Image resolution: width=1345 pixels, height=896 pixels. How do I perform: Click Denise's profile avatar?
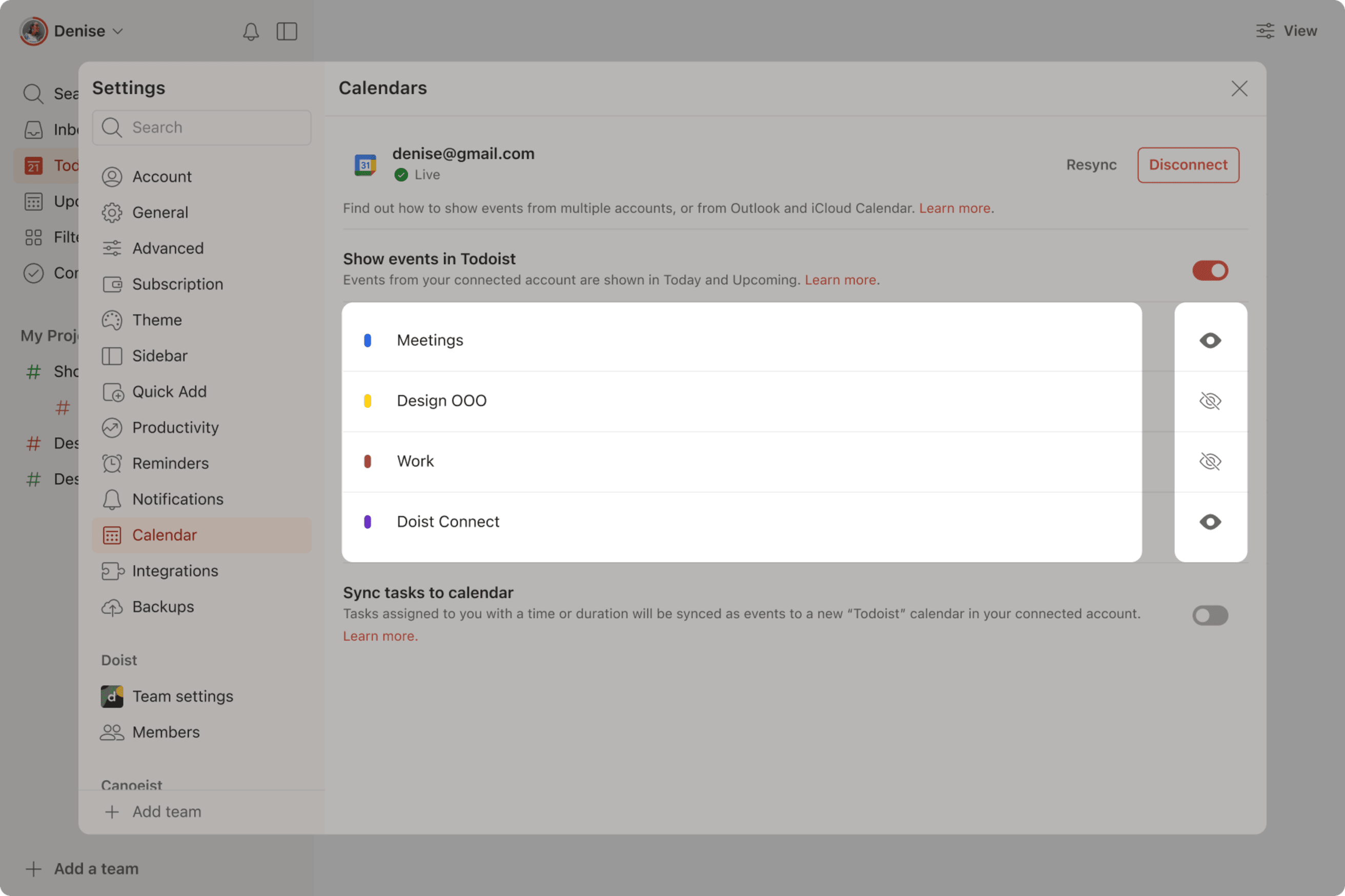pyautogui.click(x=33, y=31)
